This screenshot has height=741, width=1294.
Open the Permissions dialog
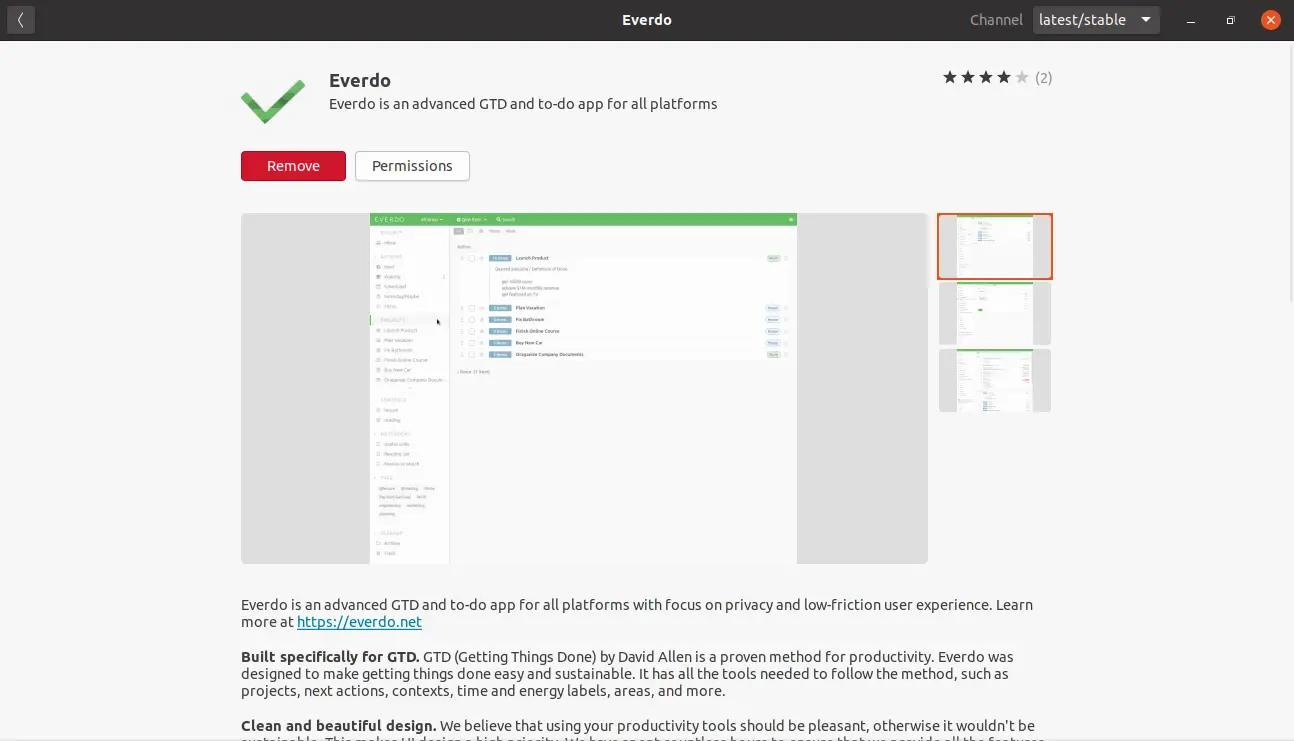tap(412, 166)
